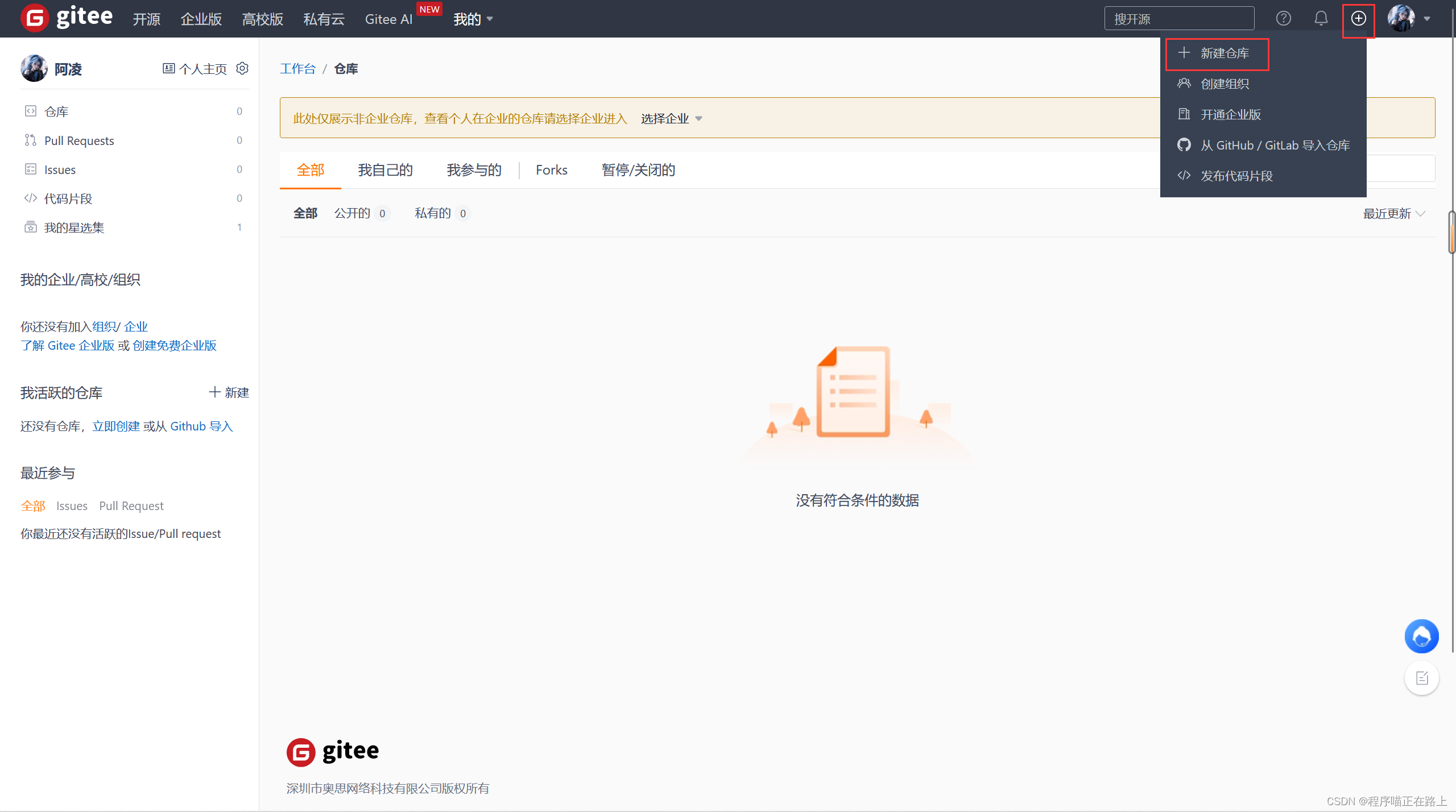Image resolution: width=1456 pixels, height=812 pixels.
Task: Open 我的星选集 from the sidebar
Action: pyautogui.click(x=74, y=227)
